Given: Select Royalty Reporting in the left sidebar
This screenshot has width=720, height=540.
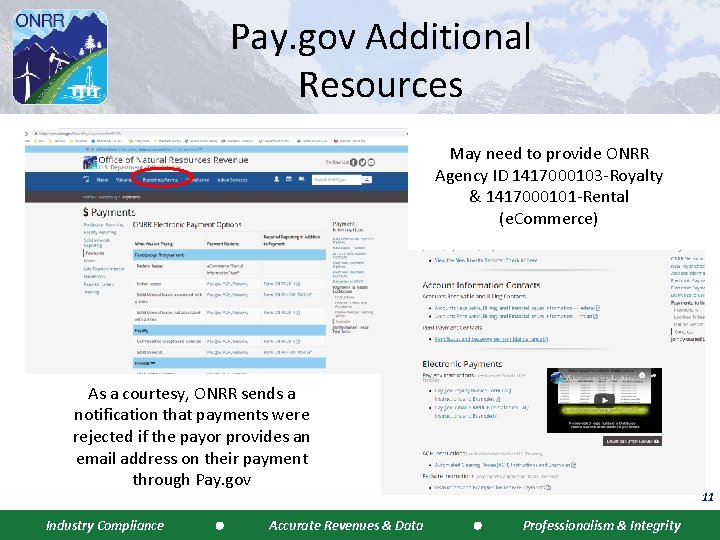Looking at the screenshot, I should click(x=100, y=232).
